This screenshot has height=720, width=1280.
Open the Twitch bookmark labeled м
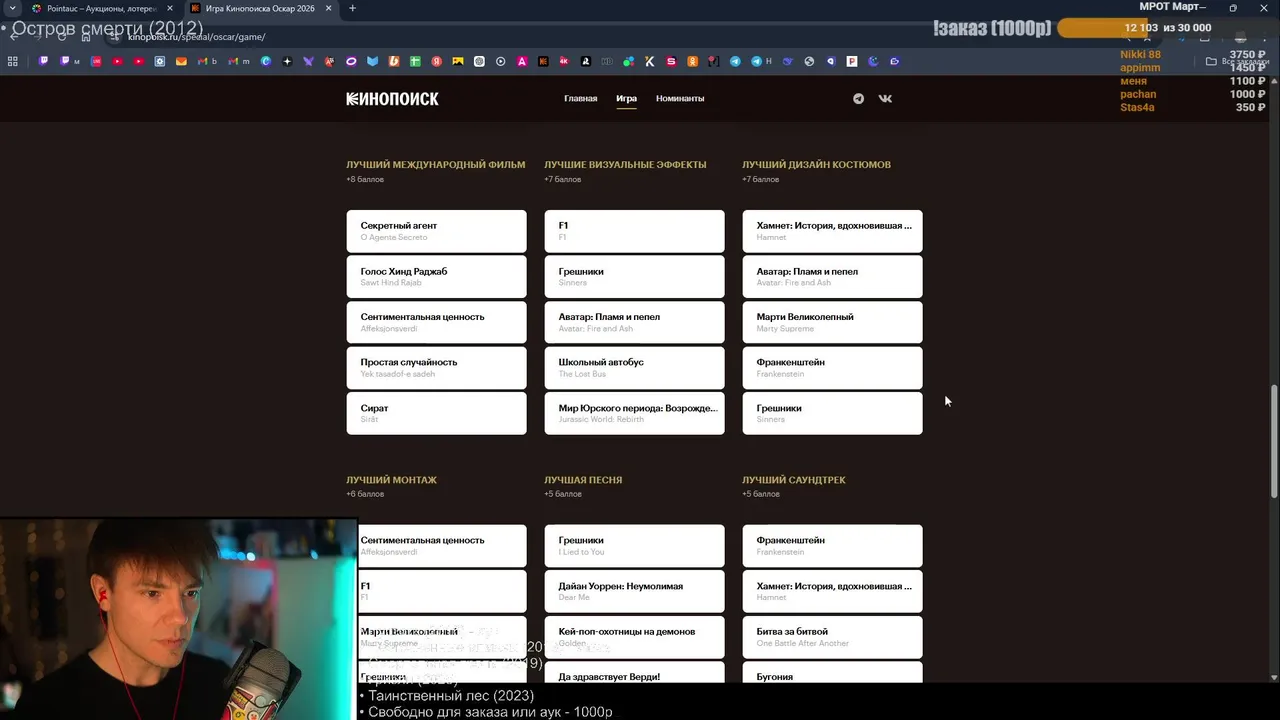point(70,61)
